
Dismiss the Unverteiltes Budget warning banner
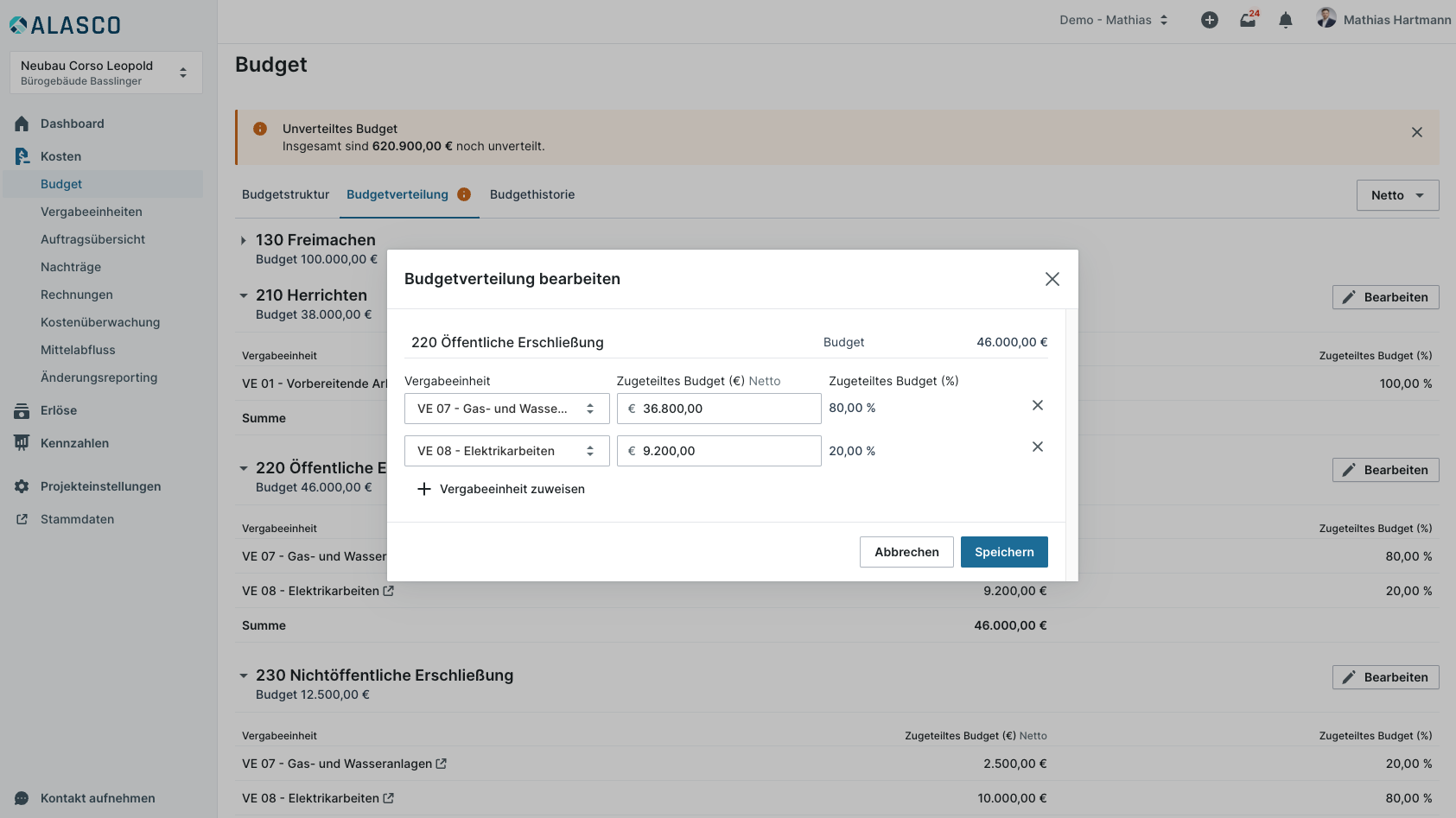(x=1417, y=132)
